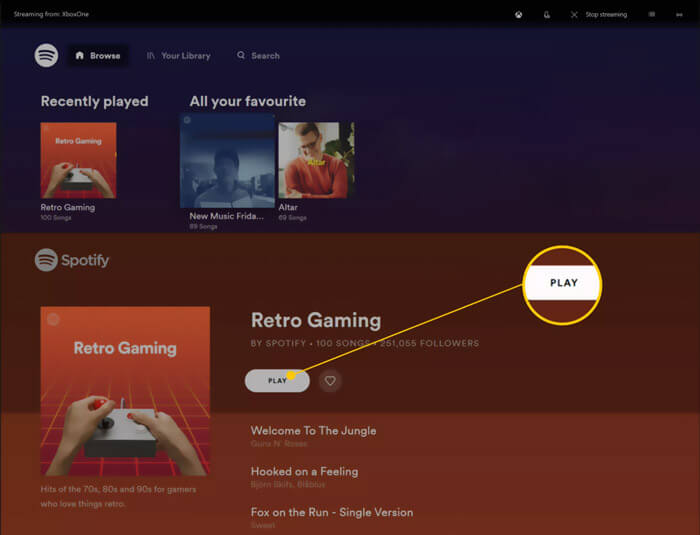This screenshot has width=700, height=535.
Task: Open the Browse tab
Action: 97,56
